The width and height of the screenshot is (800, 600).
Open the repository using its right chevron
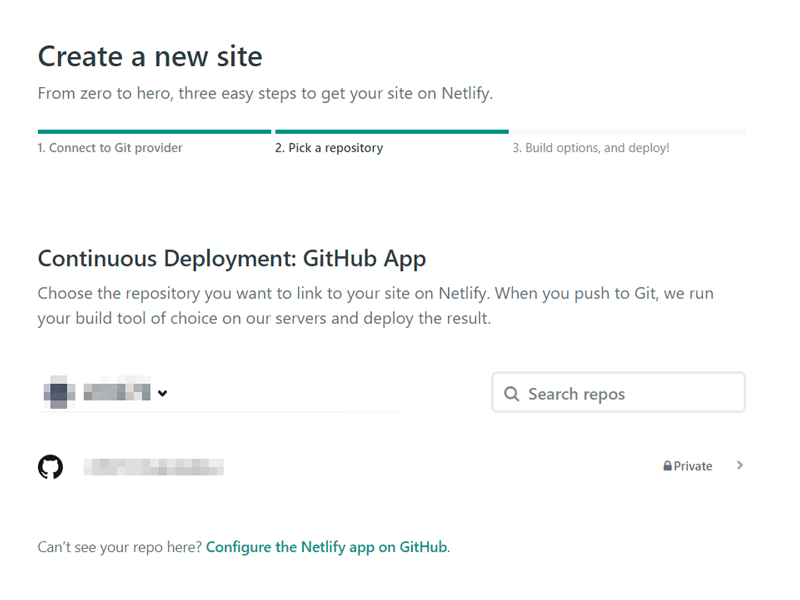[740, 465]
